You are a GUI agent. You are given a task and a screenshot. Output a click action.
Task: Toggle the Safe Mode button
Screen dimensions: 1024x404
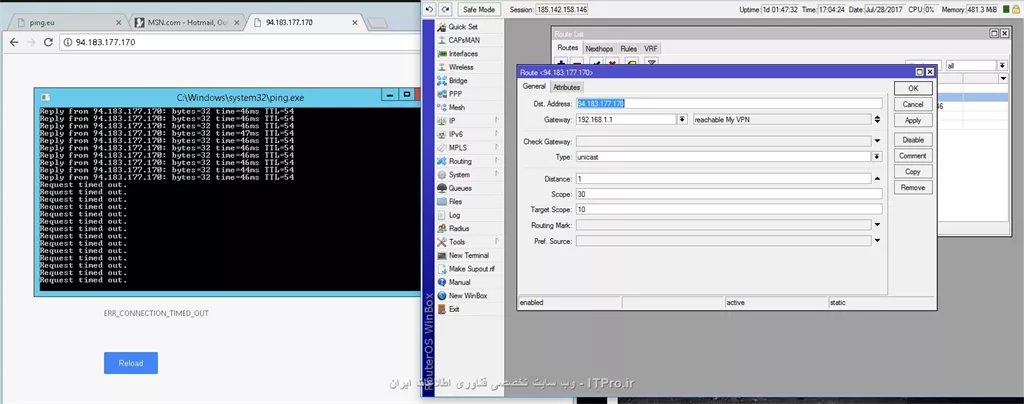tap(479, 9)
